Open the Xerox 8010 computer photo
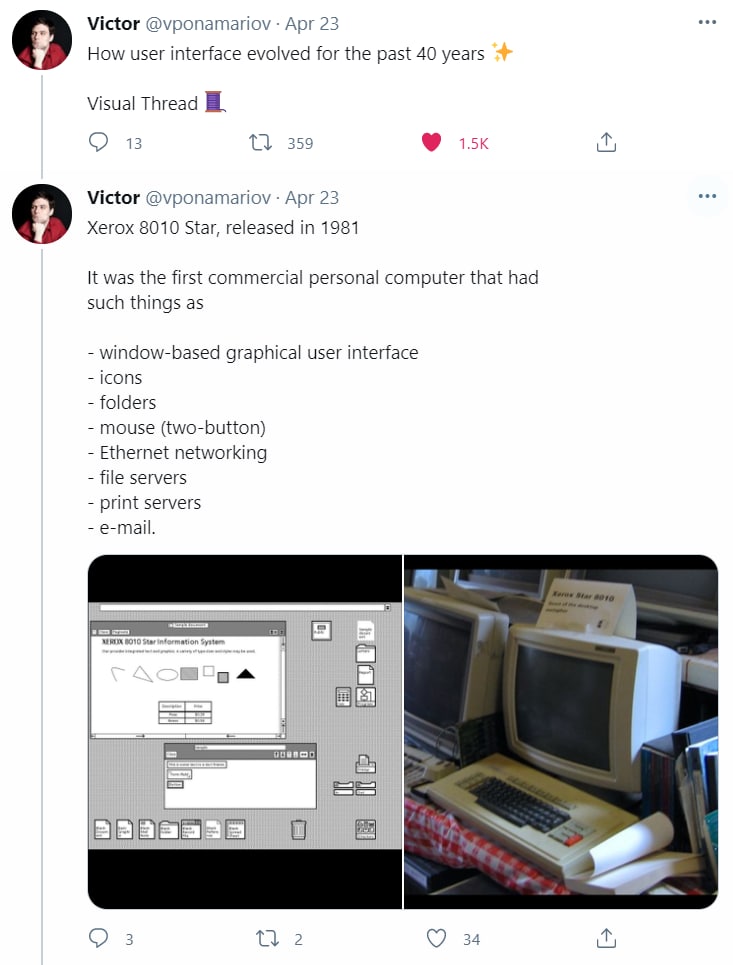The height and width of the screenshot is (965, 733). coord(561,732)
